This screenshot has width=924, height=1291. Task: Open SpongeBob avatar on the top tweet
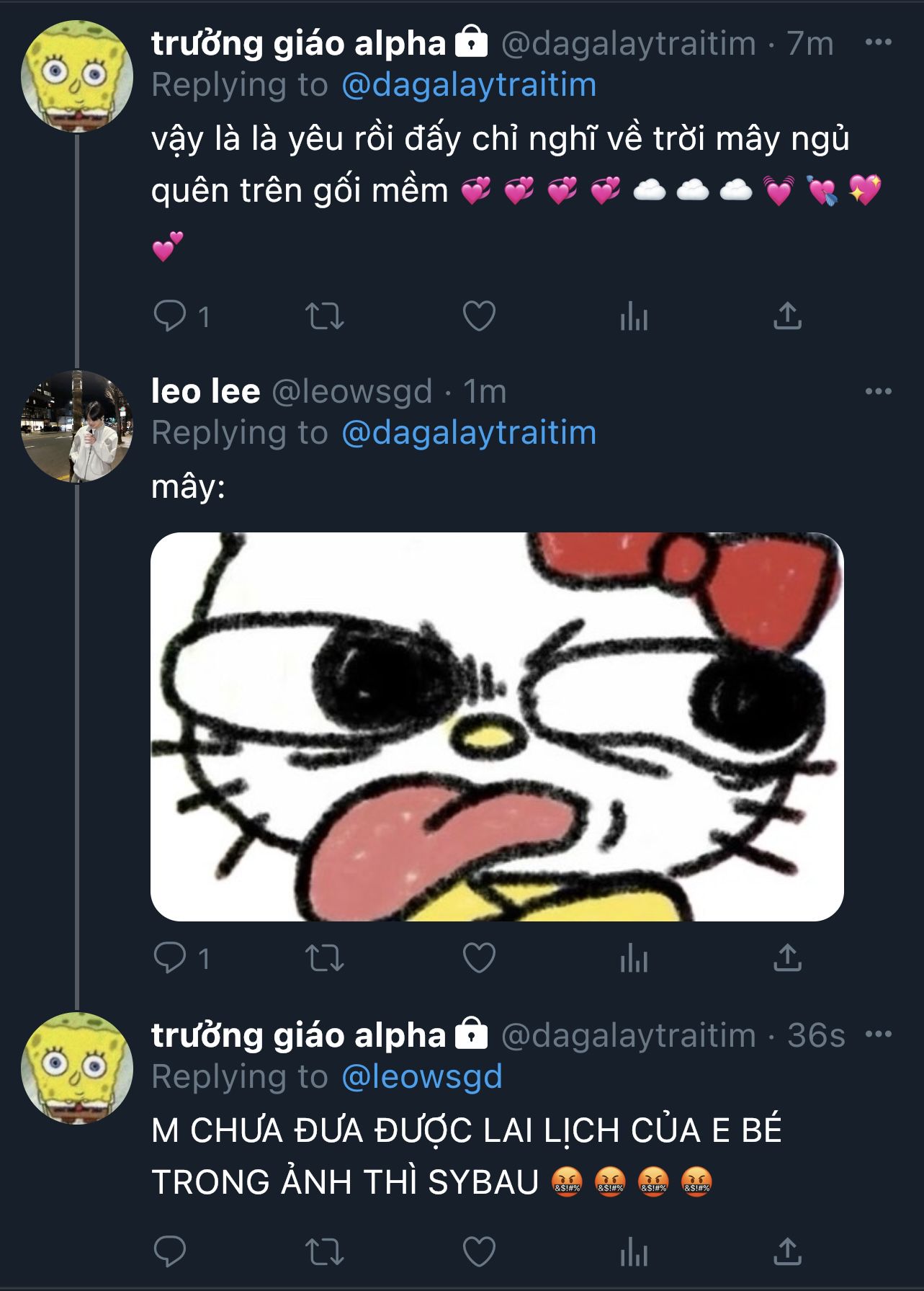[76, 76]
